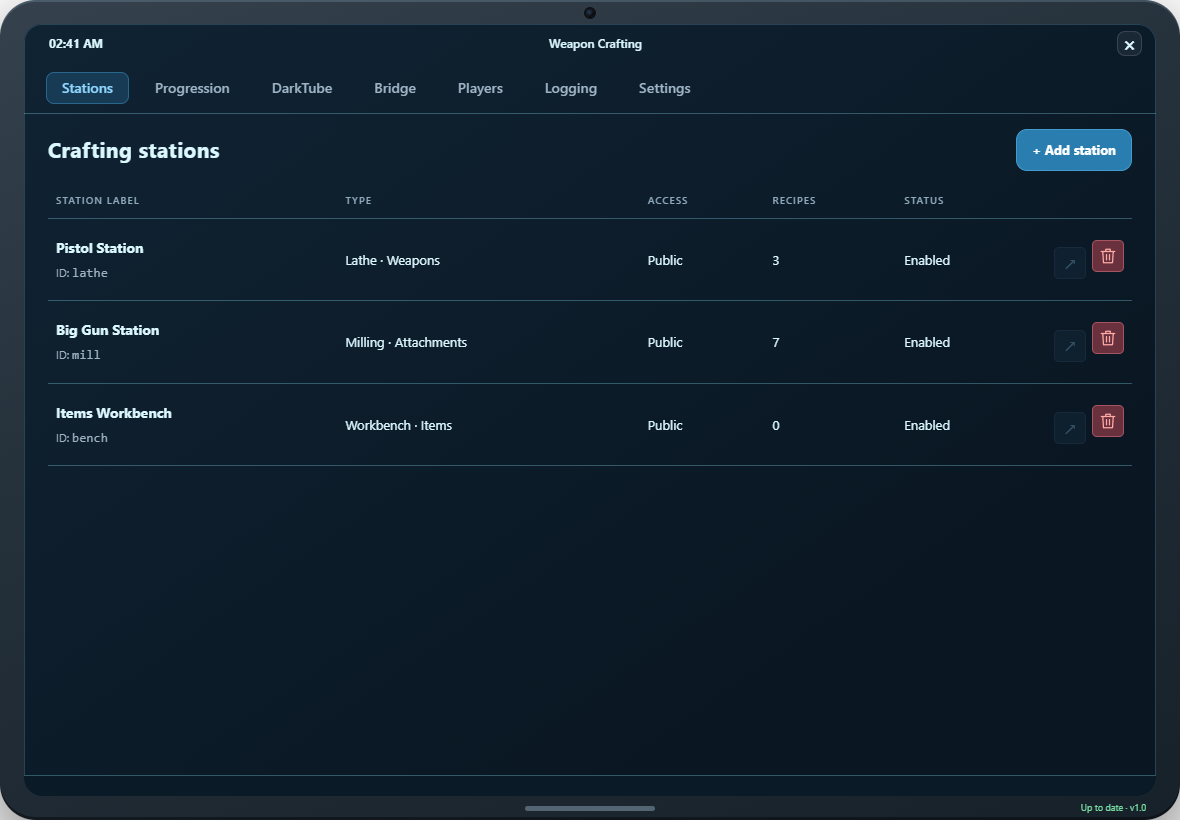Click the TYPE column header
This screenshot has height=820, width=1180.
pyautogui.click(x=358, y=201)
